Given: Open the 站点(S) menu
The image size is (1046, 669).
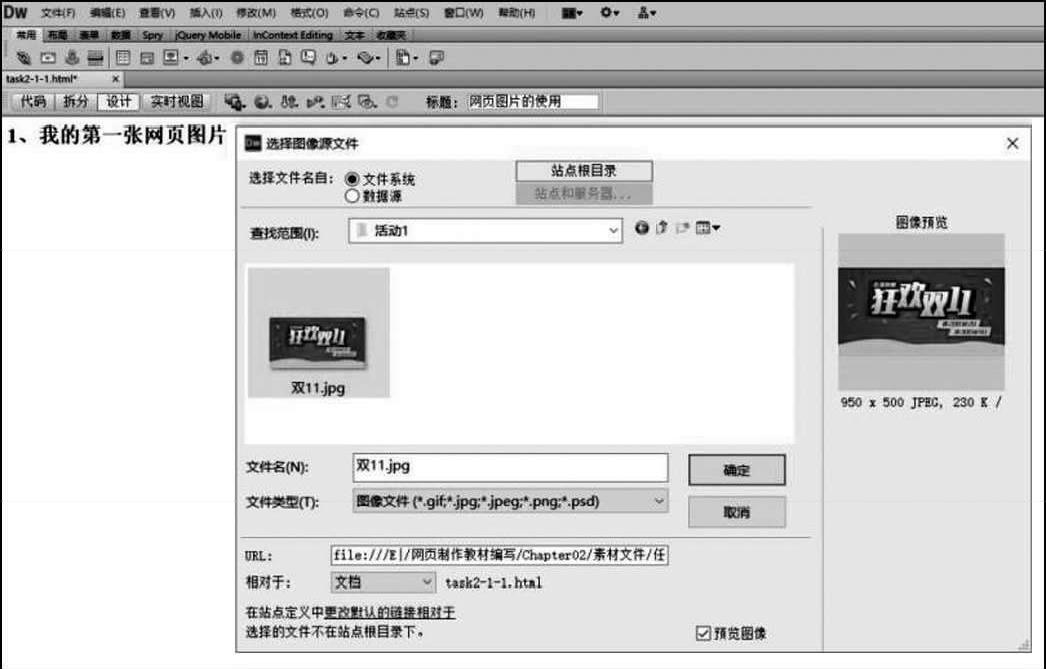Looking at the screenshot, I should (412, 13).
